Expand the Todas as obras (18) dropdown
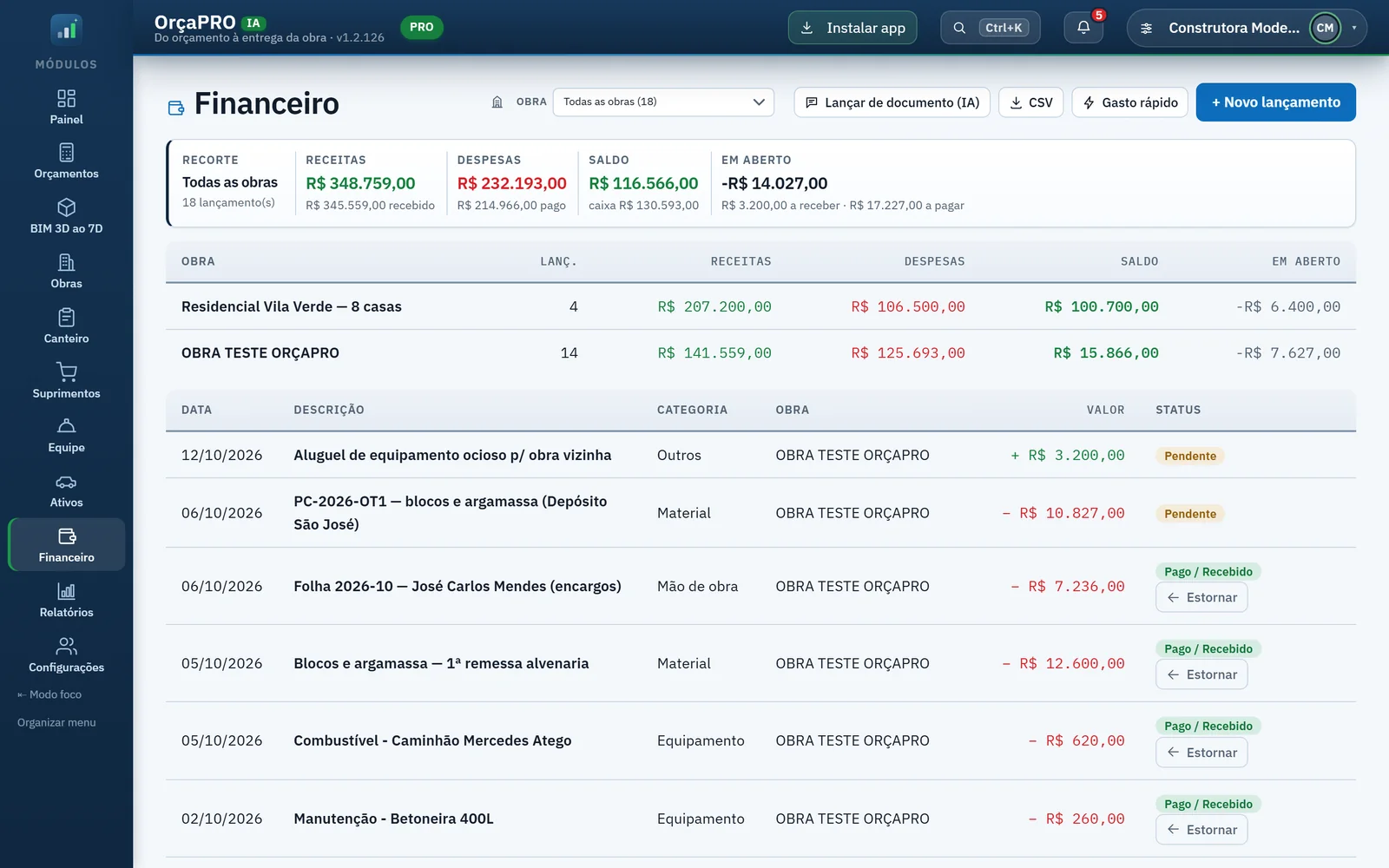This screenshot has height=868, width=1389. 663,102
